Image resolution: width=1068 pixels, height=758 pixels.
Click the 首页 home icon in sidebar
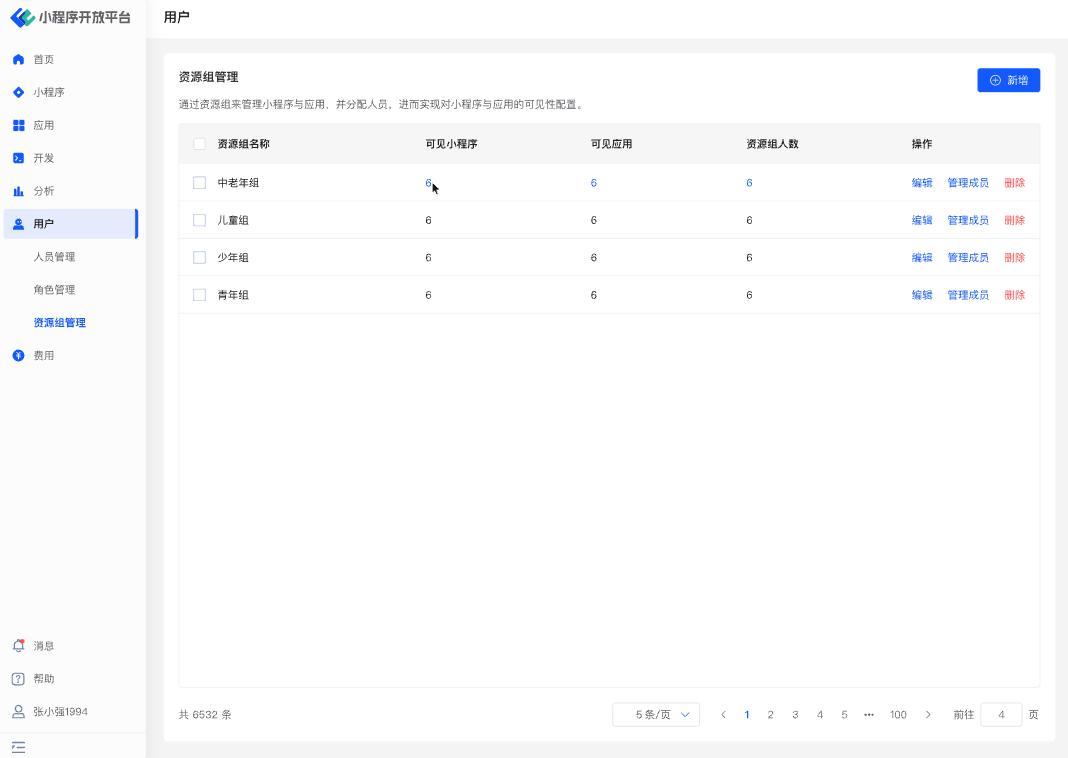18,60
